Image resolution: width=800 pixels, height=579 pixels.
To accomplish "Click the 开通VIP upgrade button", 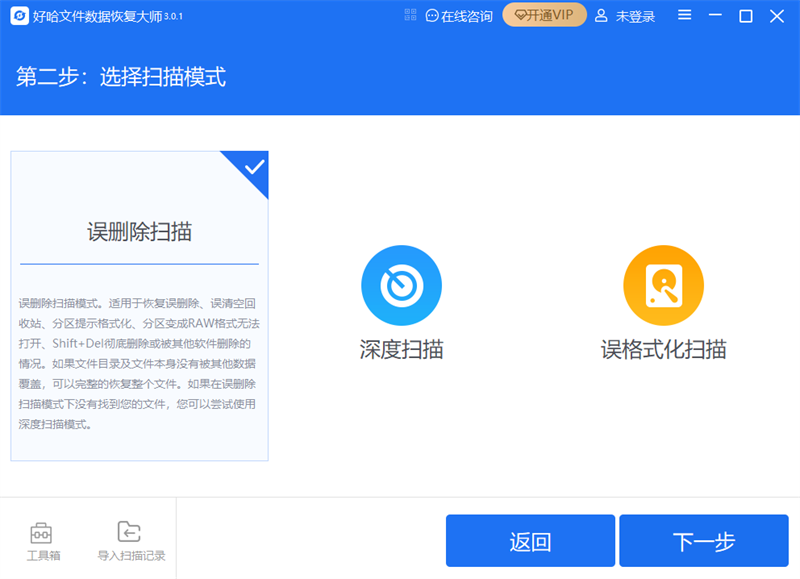I will [543, 15].
